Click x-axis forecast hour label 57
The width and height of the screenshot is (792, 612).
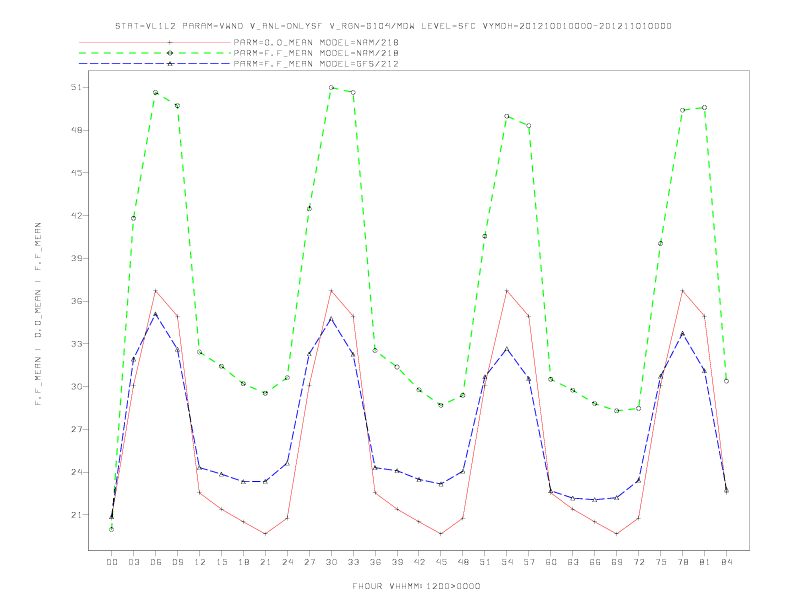point(529,562)
